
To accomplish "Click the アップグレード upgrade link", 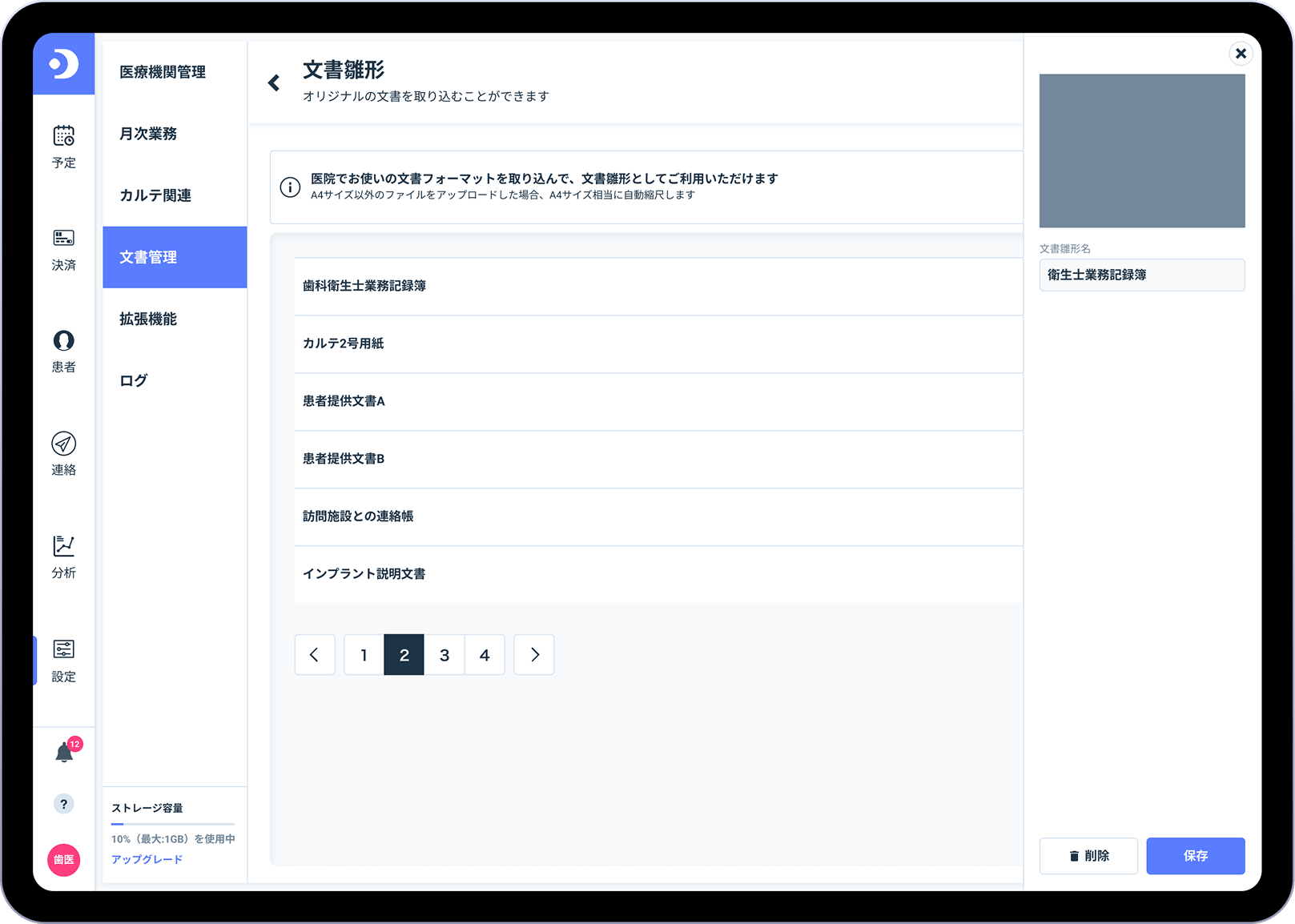I will click(x=147, y=859).
